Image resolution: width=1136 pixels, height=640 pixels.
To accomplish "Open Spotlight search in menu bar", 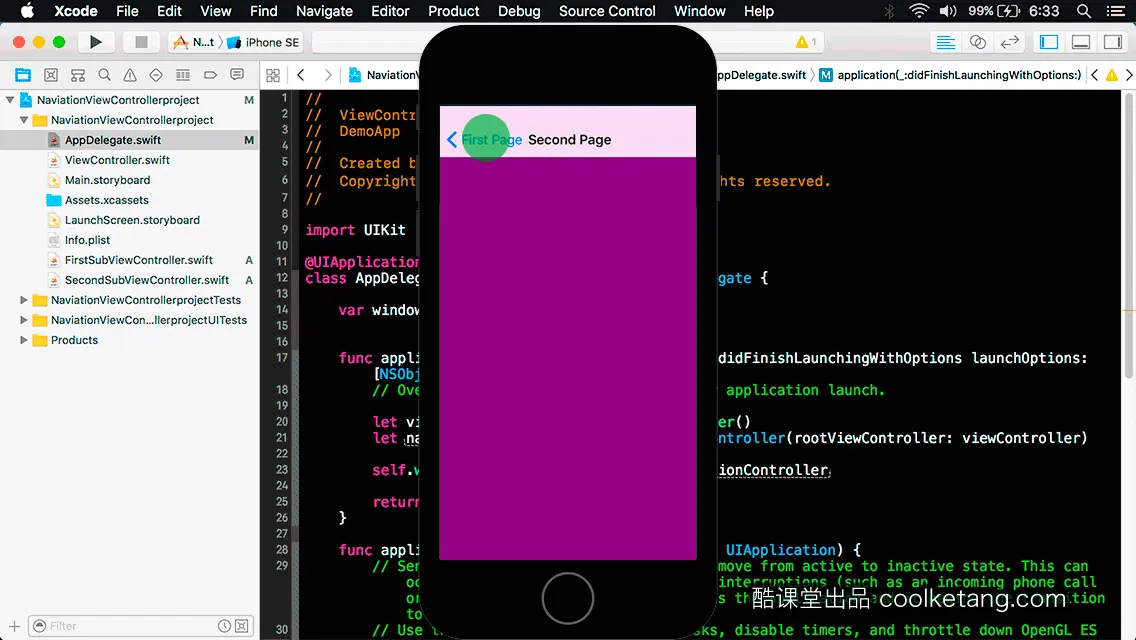I will 1084,11.
